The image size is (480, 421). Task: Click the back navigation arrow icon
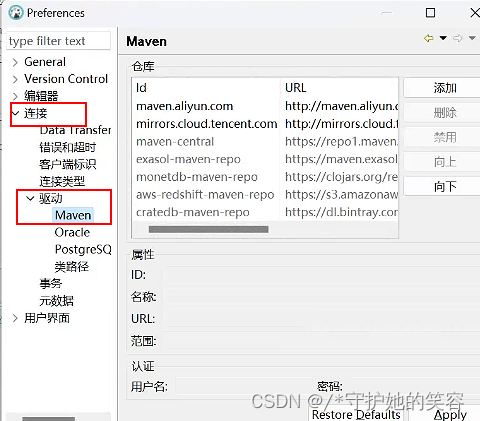(x=429, y=38)
